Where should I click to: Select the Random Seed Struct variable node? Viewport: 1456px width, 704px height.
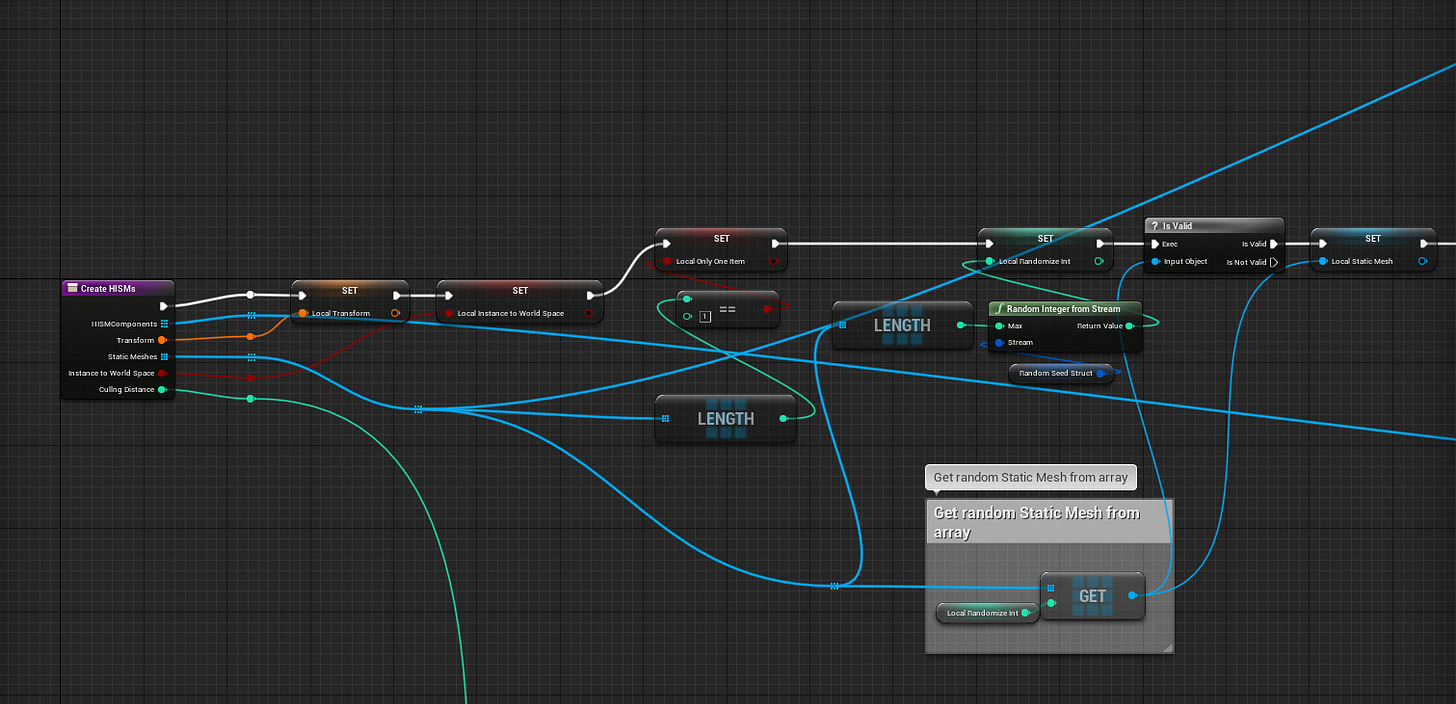1061,373
